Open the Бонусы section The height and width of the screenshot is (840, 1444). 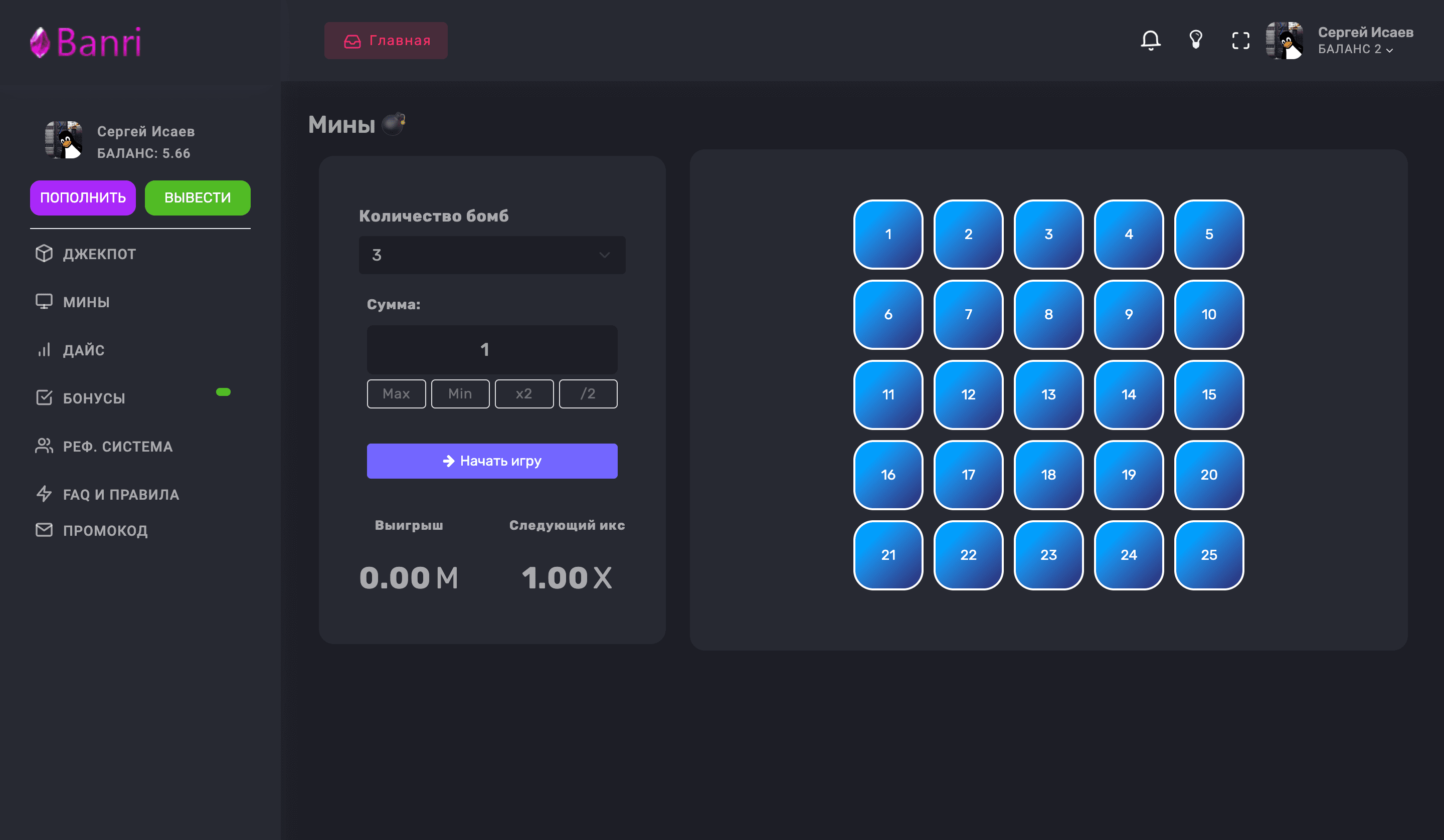93,398
